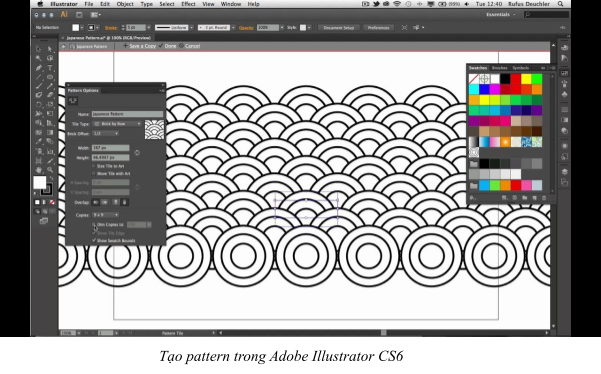The width and height of the screenshot is (601, 374).
Task: Open the Swatch Libraries menu icon
Action: point(473,198)
